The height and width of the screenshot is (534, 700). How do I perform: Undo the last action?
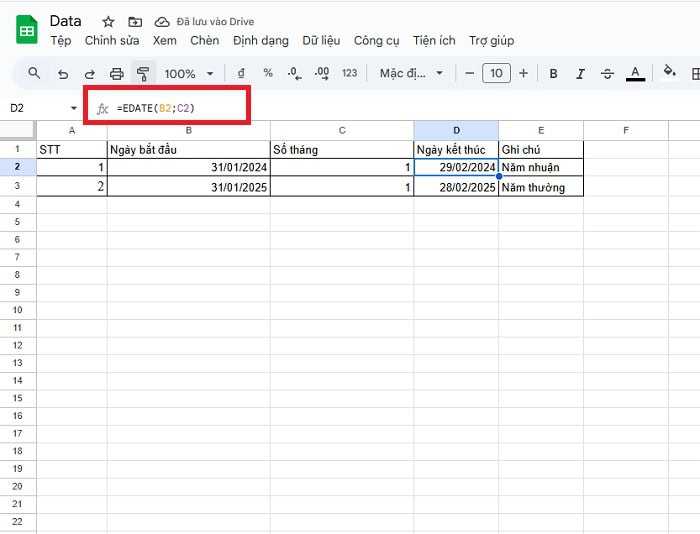pyautogui.click(x=63, y=73)
